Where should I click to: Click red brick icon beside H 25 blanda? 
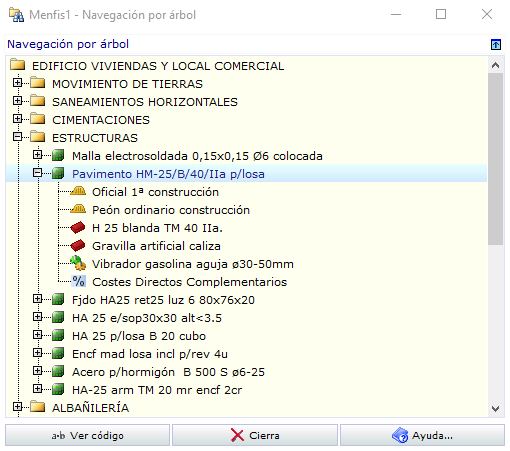(78, 228)
